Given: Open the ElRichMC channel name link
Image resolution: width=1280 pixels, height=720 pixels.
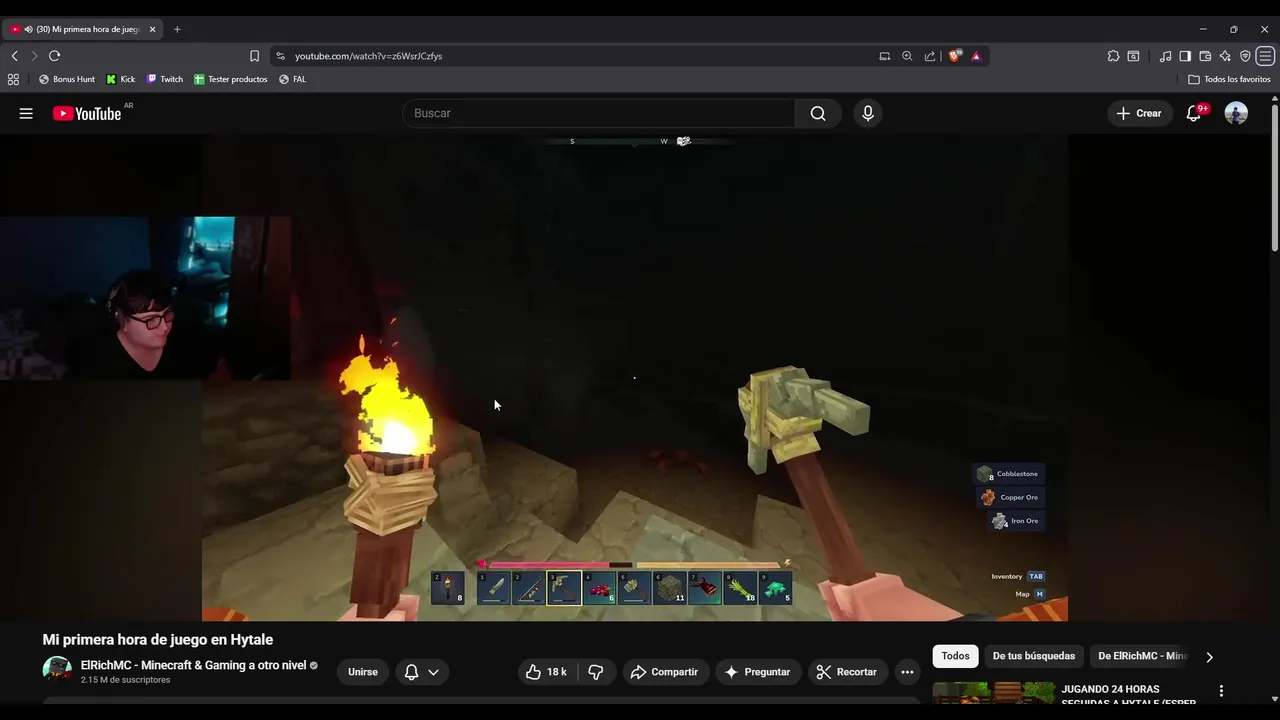Looking at the screenshot, I should point(193,665).
